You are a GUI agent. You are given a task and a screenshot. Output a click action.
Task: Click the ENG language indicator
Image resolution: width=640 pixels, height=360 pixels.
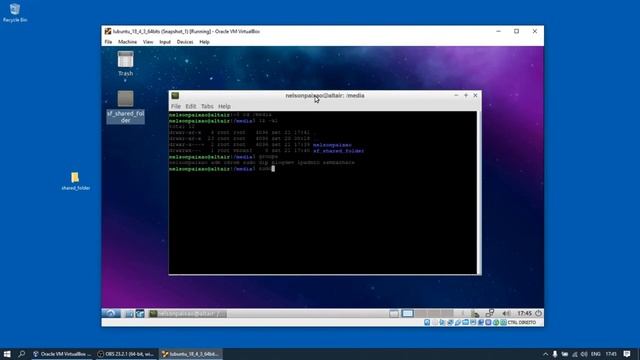[x=596, y=354]
